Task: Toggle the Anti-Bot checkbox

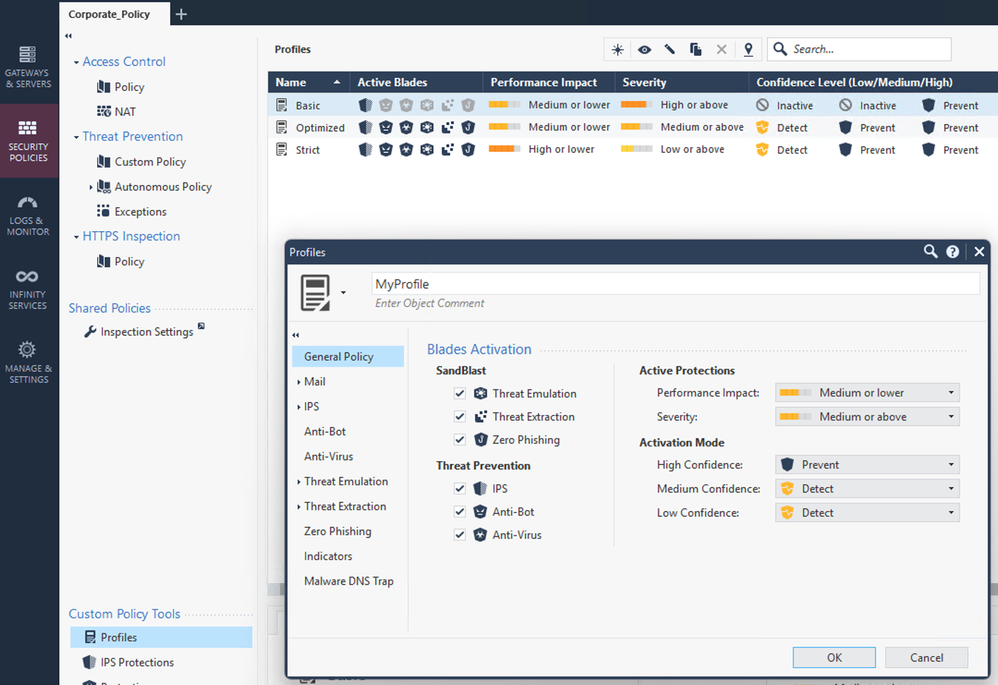Action: 460,512
